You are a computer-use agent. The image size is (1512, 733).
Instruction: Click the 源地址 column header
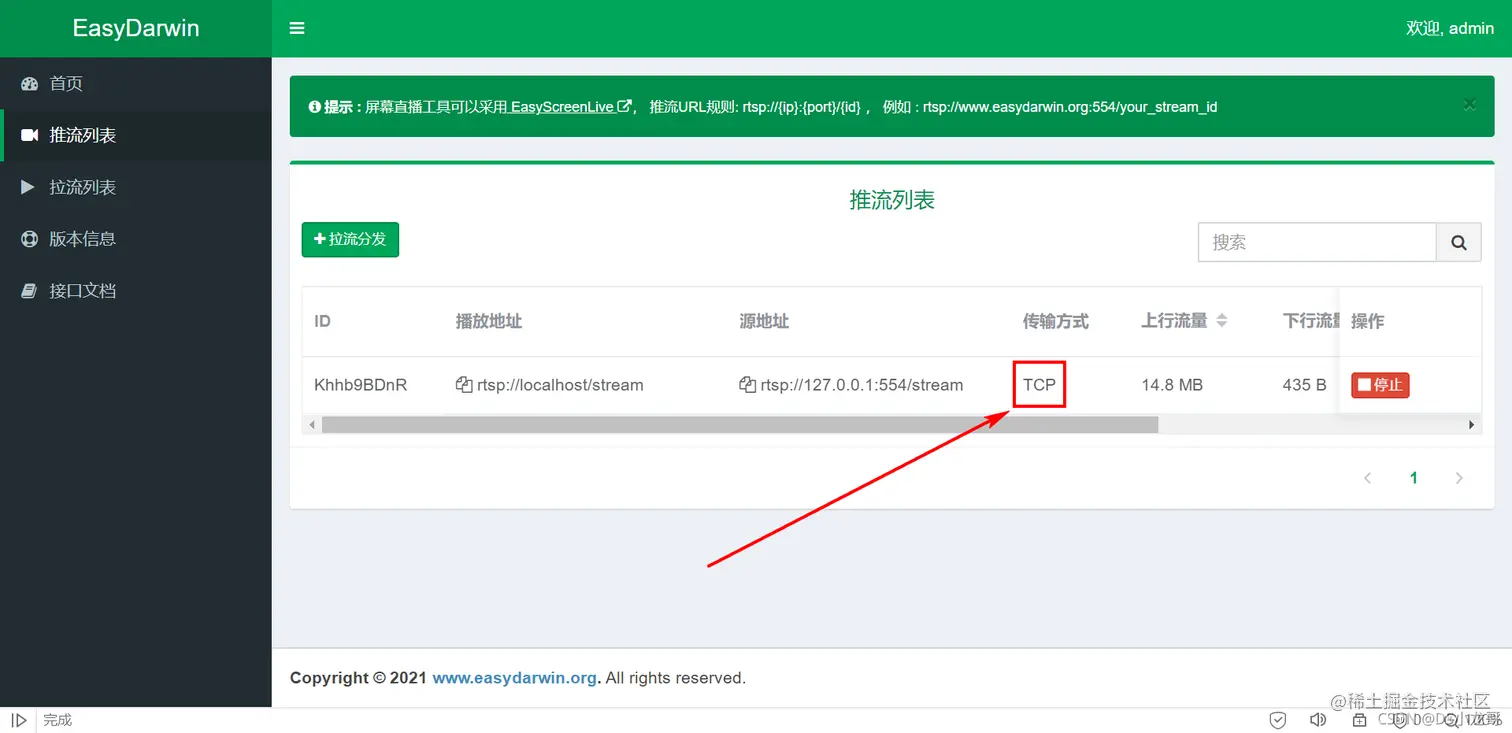tap(764, 321)
